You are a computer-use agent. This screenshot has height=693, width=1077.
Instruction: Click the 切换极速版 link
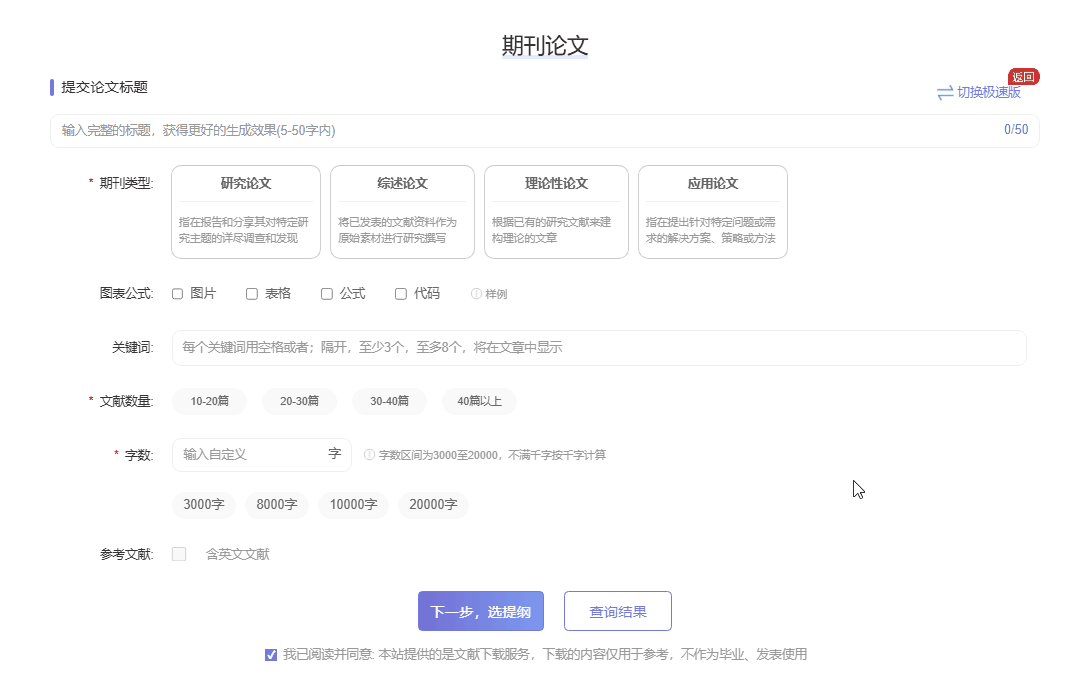click(x=989, y=92)
